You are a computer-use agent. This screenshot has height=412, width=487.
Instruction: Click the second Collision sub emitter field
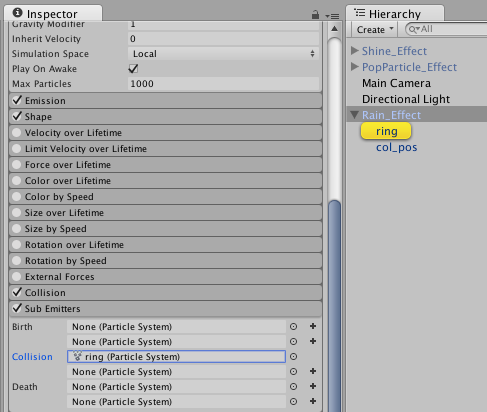(176, 372)
